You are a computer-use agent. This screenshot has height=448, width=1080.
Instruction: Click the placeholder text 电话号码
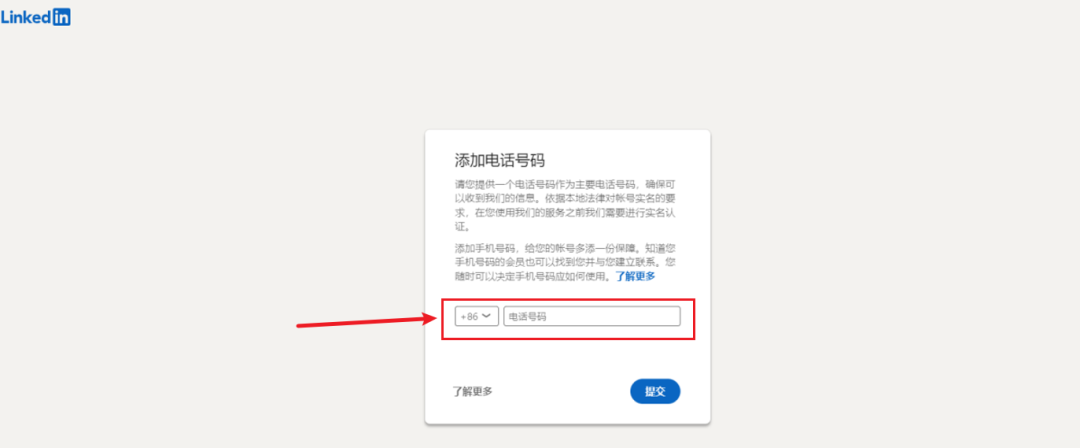tap(527, 316)
